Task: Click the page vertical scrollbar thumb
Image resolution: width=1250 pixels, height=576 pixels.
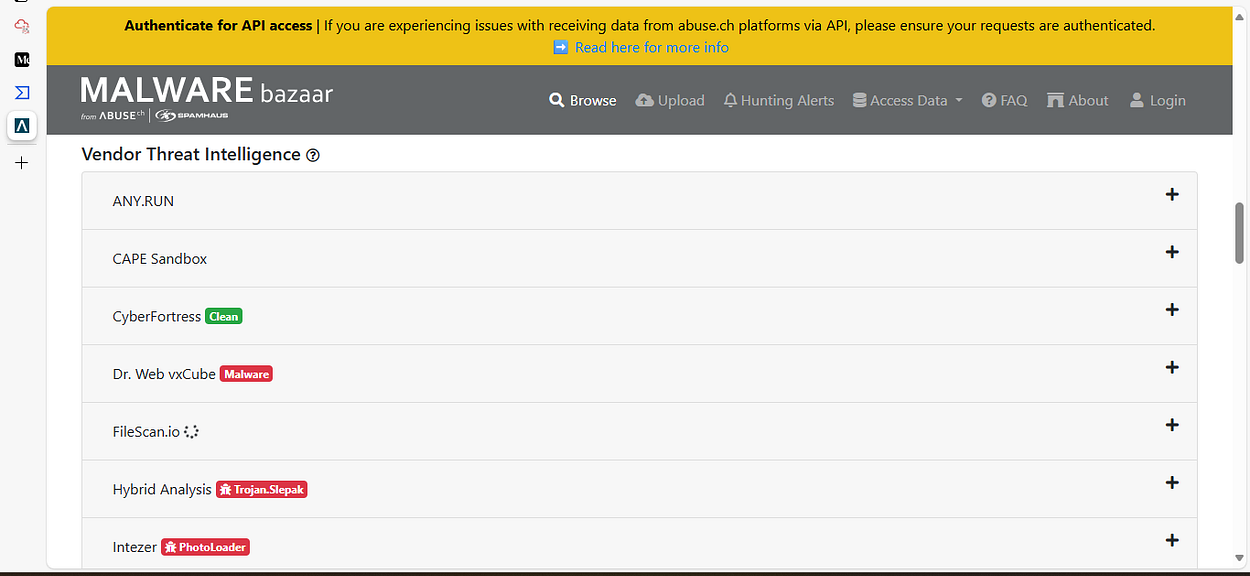Action: [1240, 233]
